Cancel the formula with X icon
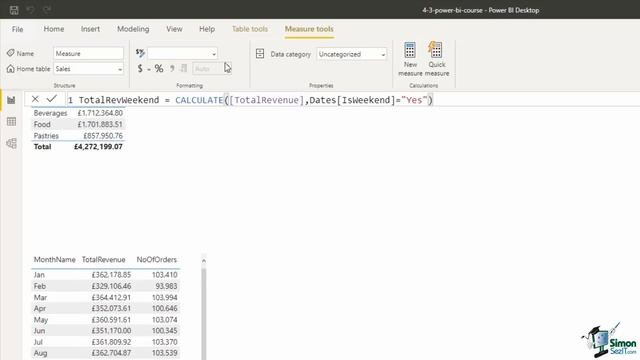Screen dimensions: 640x360 coord(35,99)
